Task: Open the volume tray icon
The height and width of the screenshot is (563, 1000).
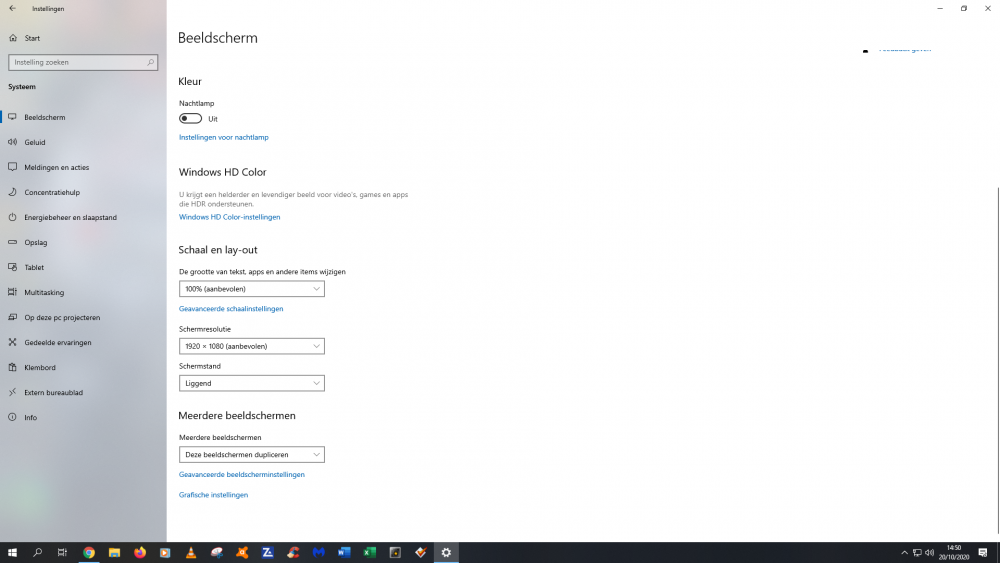Action: [929, 552]
